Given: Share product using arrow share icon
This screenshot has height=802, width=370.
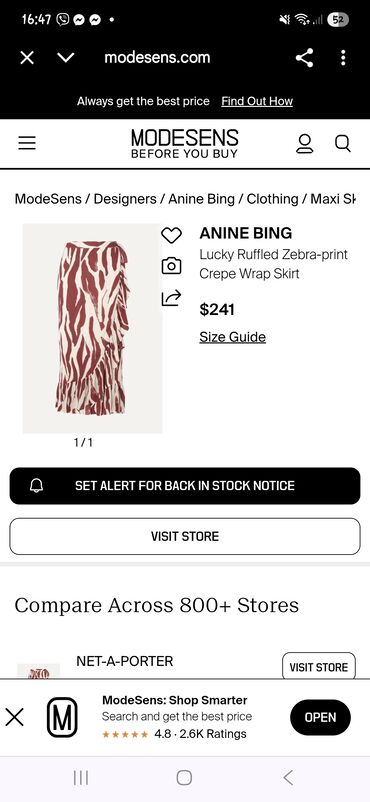Looking at the screenshot, I should click(x=171, y=298).
